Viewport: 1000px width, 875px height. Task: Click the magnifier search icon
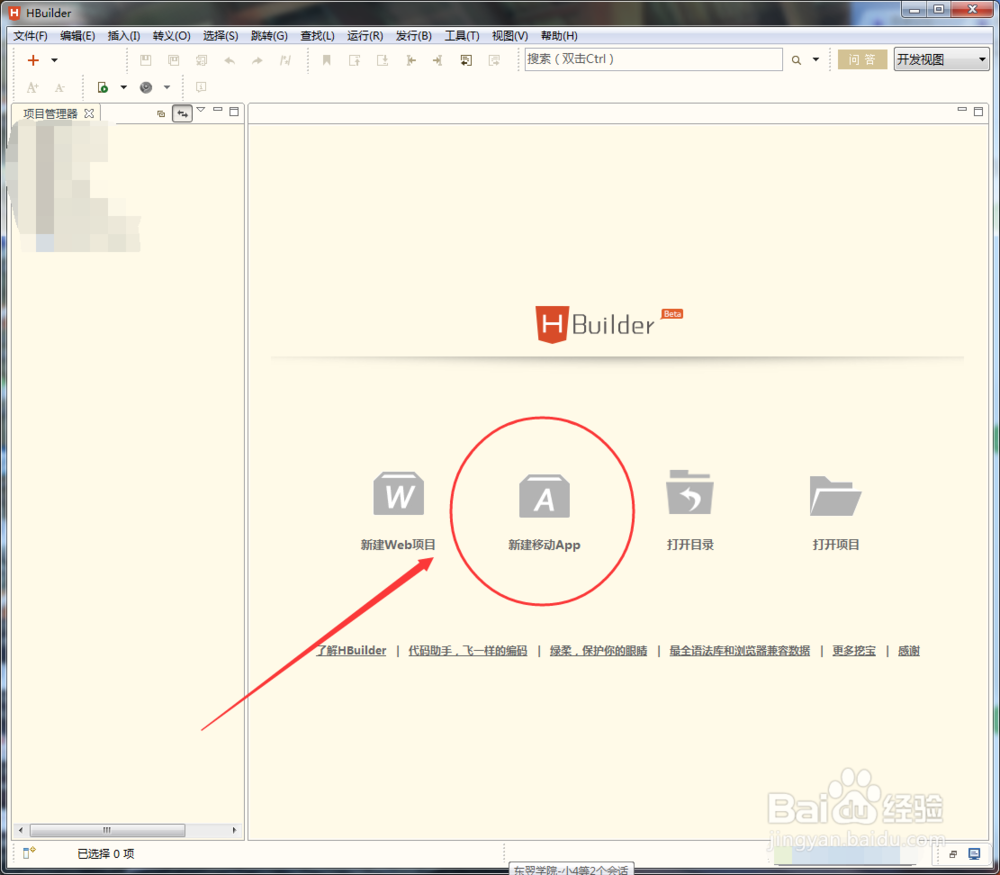[796, 60]
